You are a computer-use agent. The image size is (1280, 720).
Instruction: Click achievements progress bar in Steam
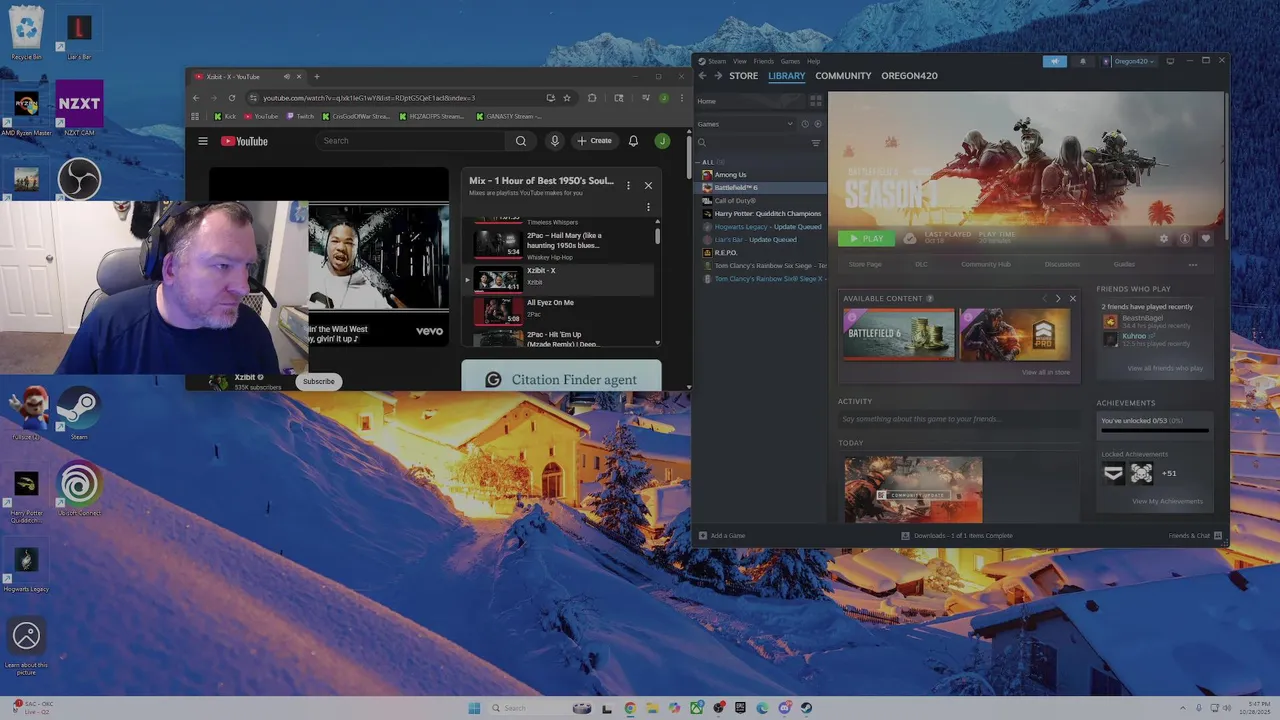click(1155, 431)
